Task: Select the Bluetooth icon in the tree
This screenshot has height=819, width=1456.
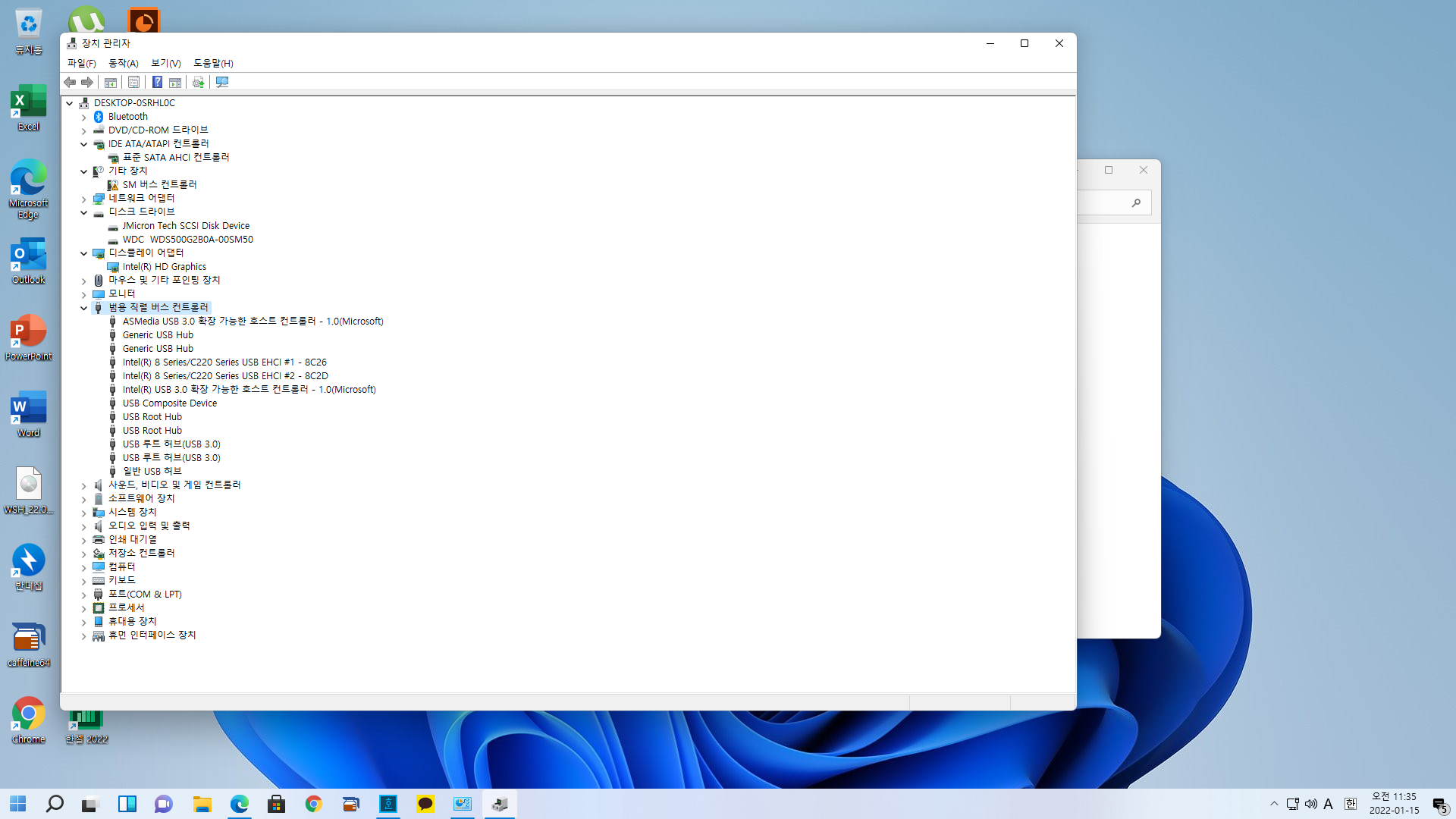Action: [99, 117]
